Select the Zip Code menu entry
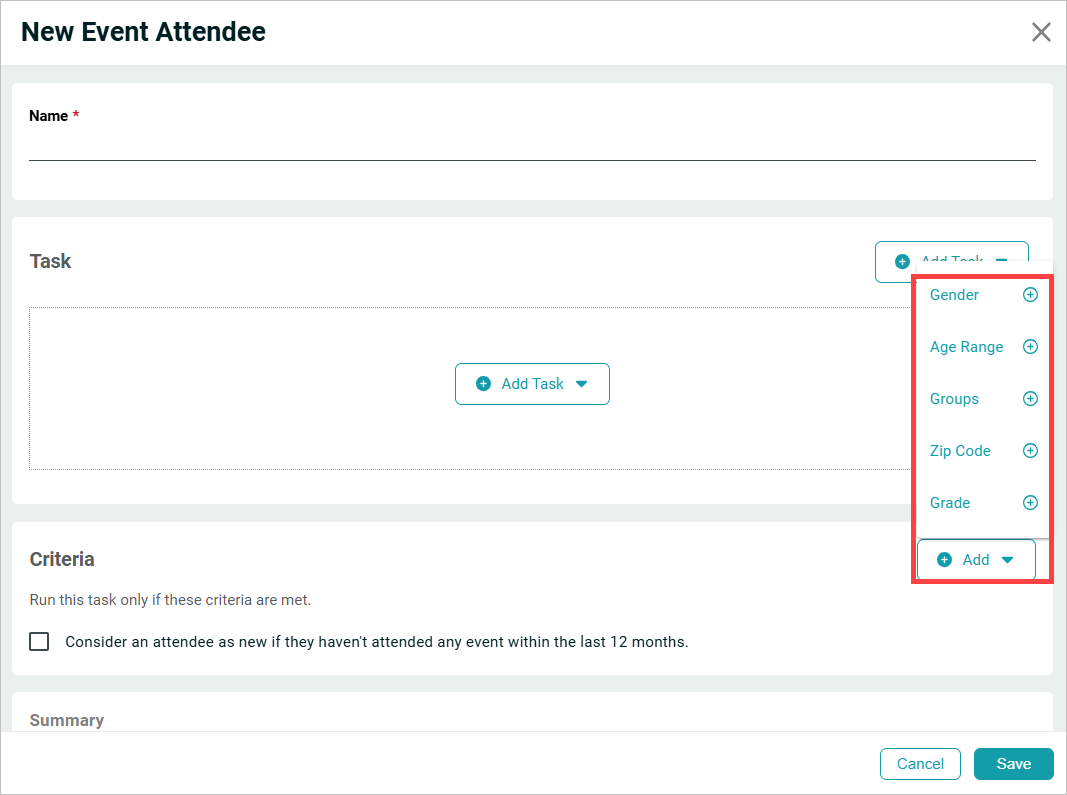Viewport: 1067px width, 795px height. (960, 451)
